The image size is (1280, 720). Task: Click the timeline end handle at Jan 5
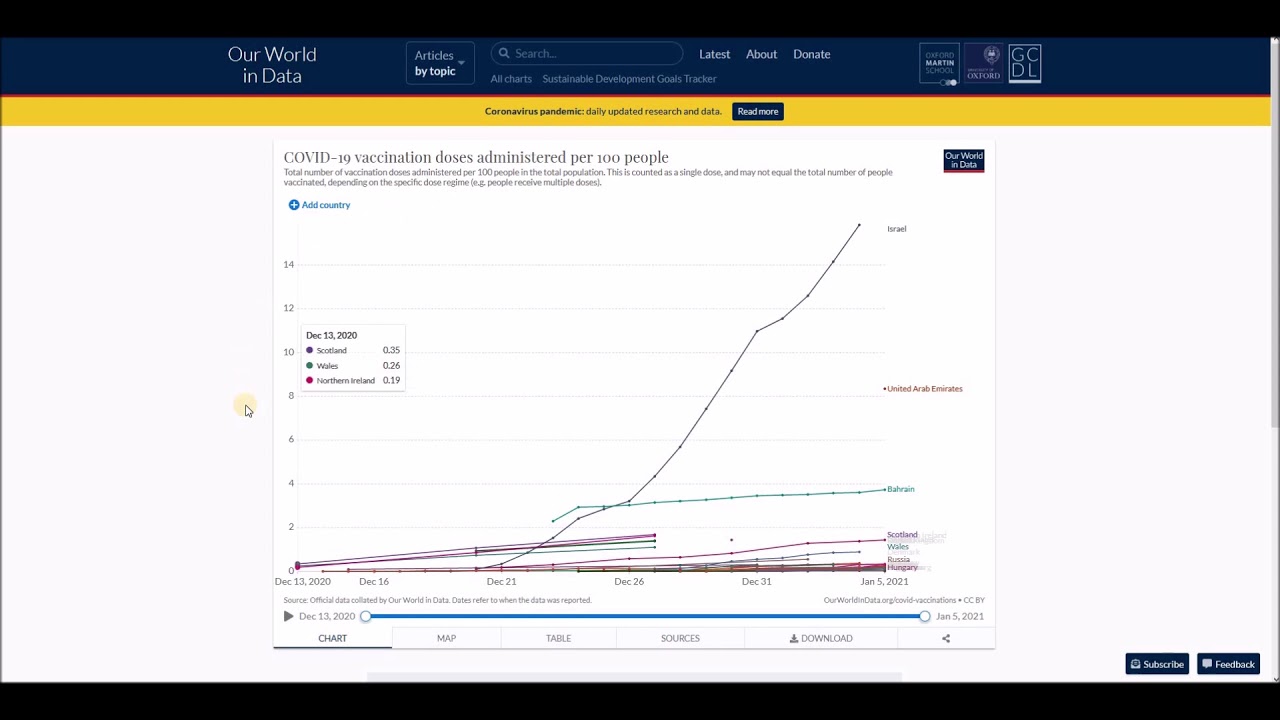[x=924, y=616]
